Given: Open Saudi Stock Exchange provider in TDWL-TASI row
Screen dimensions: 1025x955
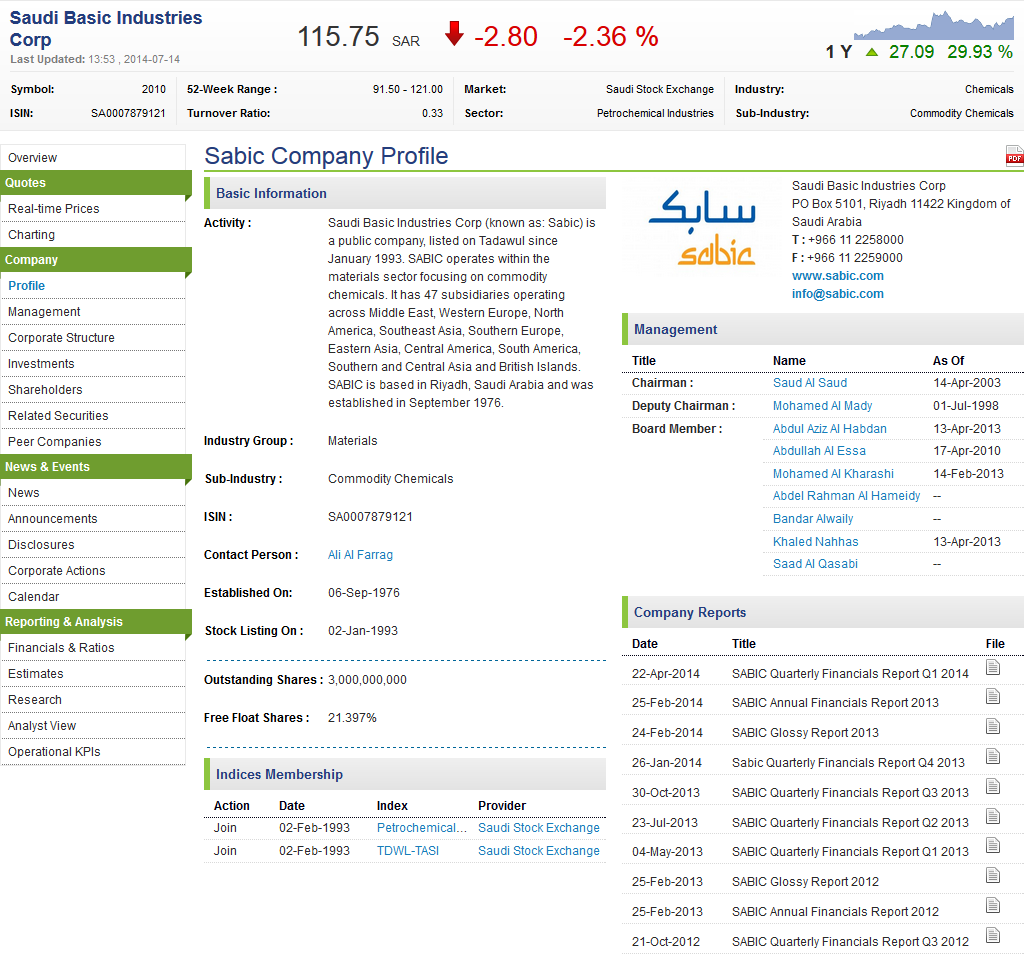Looking at the screenshot, I should pyautogui.click(x=538, y=851).
